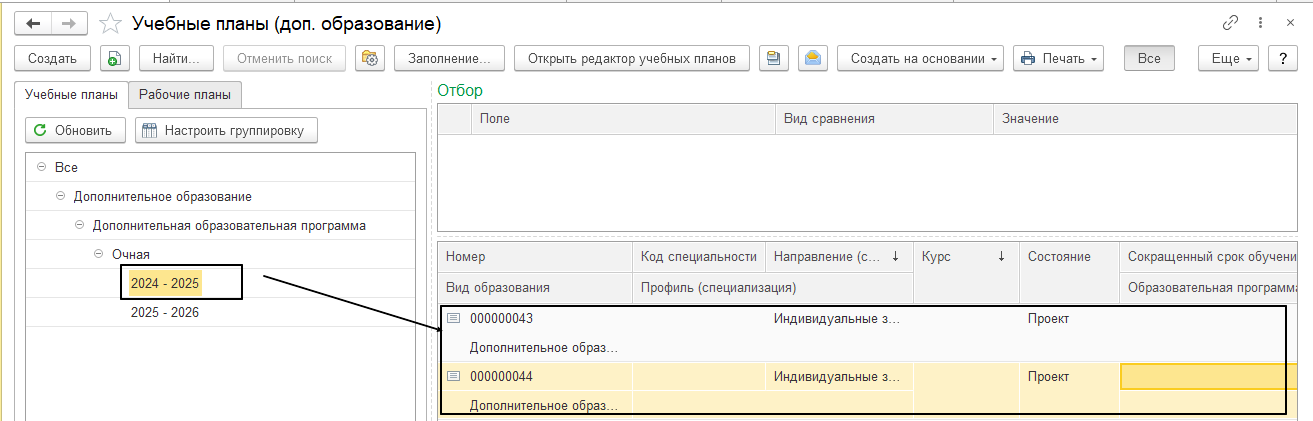Click the document stack icon before envelope
Image resolution: width=1313 pixels, height=421 pixels.
[x=773, y=59]
